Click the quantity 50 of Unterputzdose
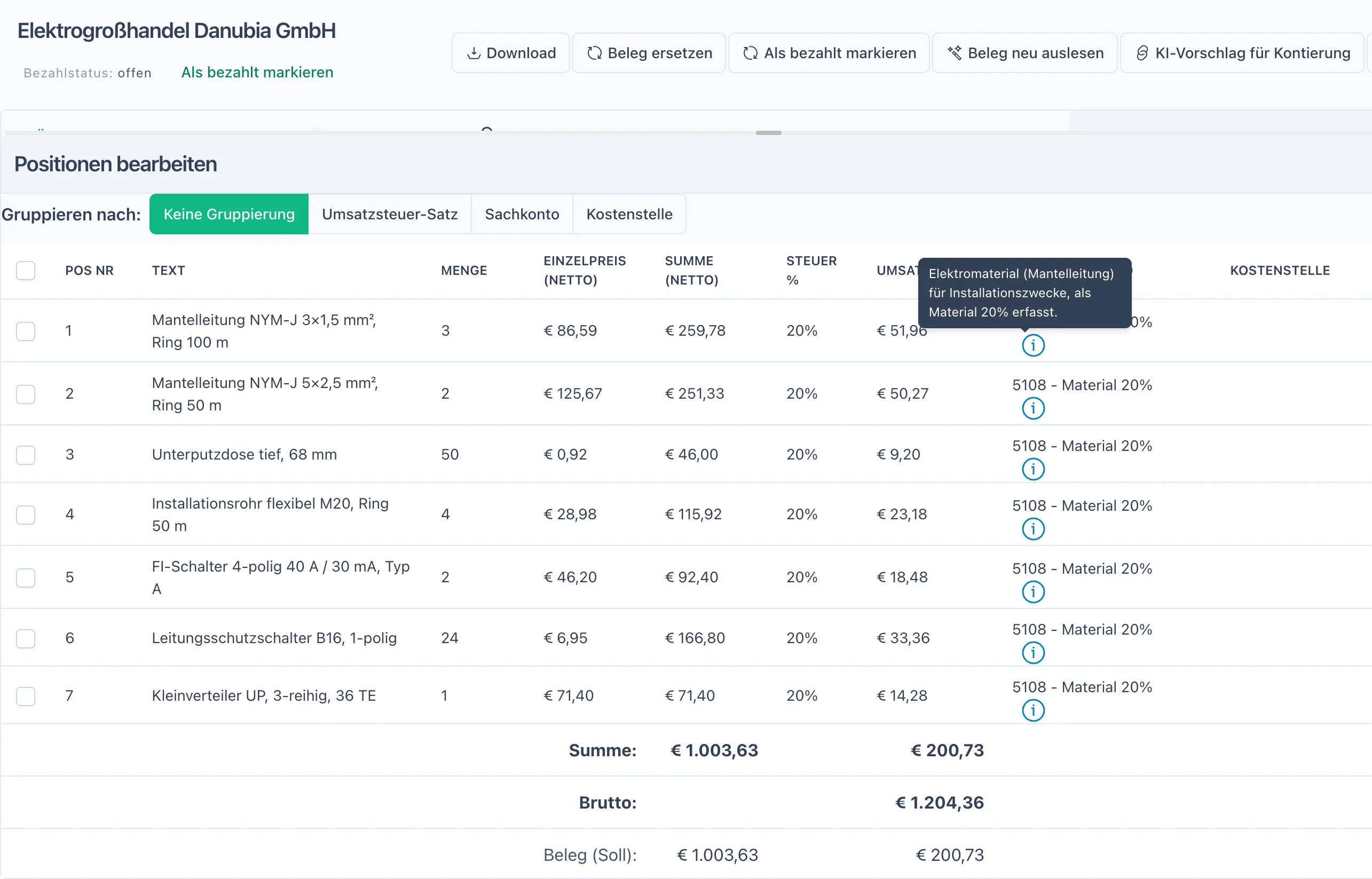This screenshot has height=879, width=1372. [450, 454]
